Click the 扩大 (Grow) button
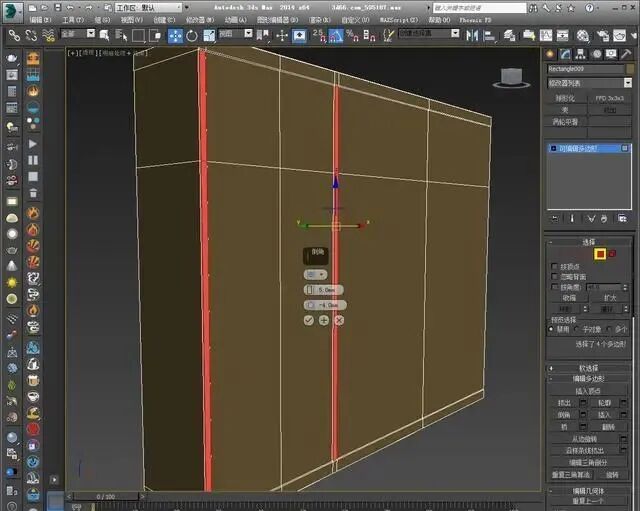The height and width of the screenshot is (511, 640). click(609, 298)
